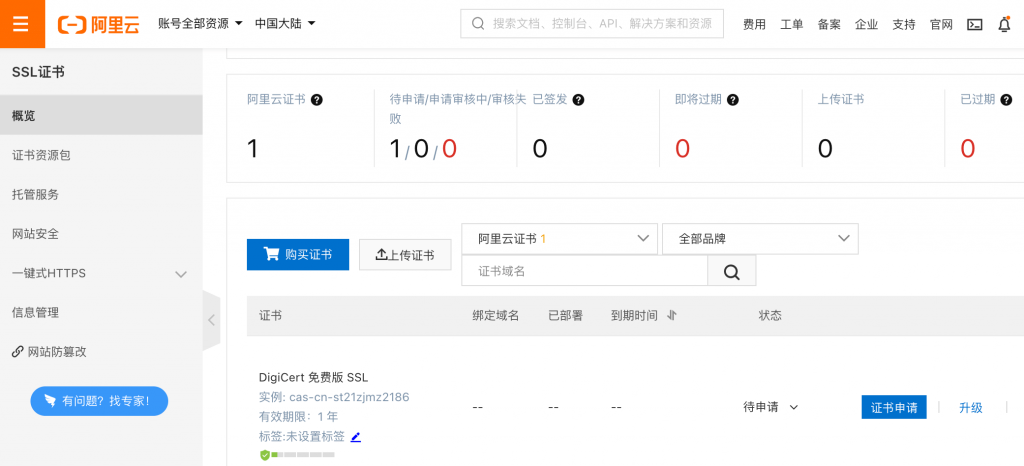This screenshot has height=466, width=1024.
Task: Click 购买证书 button
Action: (298, 255)
